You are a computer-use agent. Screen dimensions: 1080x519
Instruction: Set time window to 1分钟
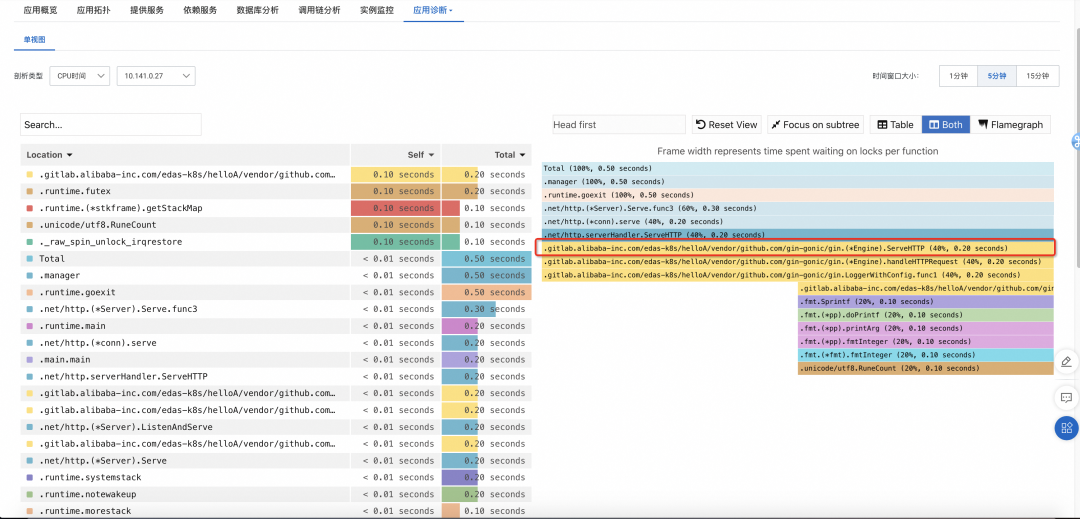[958, 76]
